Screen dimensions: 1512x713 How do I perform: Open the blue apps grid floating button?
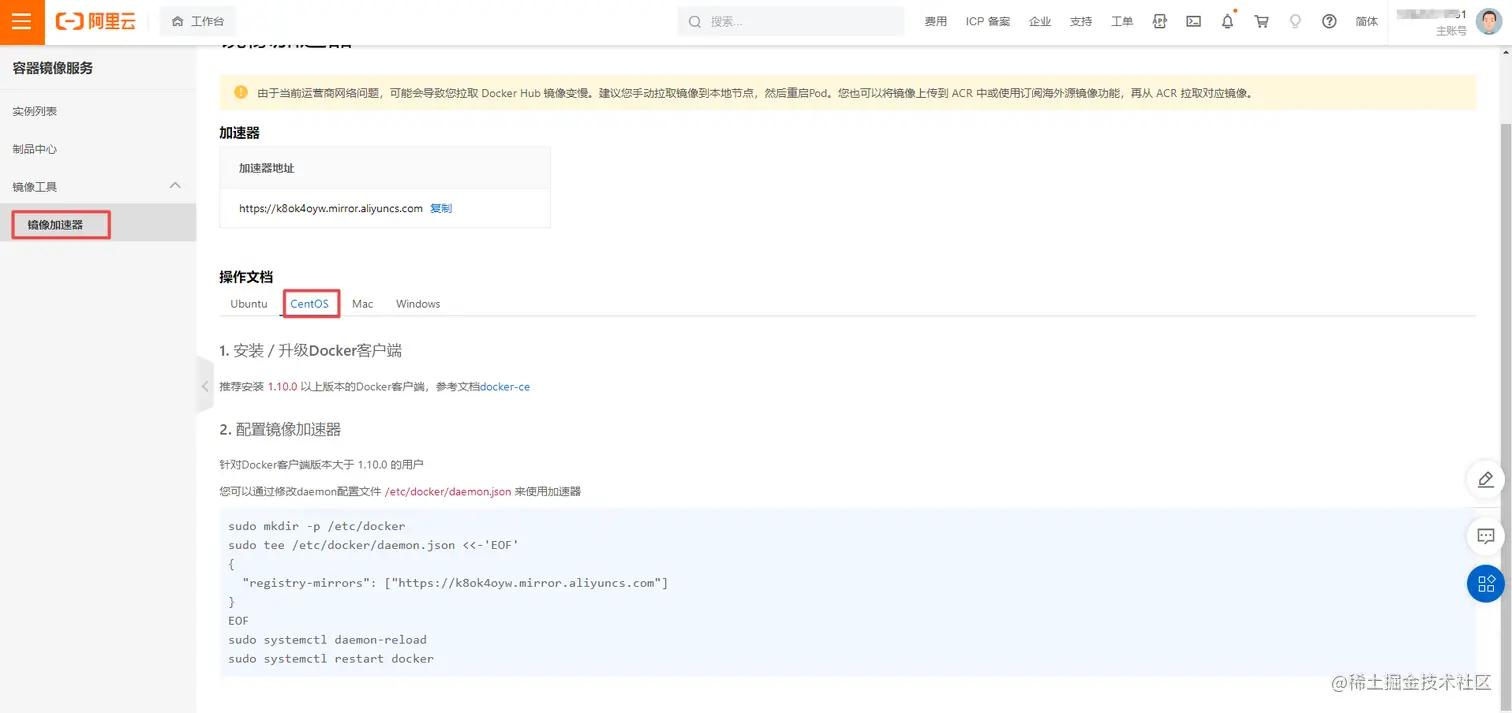(x=1486, y=583)
